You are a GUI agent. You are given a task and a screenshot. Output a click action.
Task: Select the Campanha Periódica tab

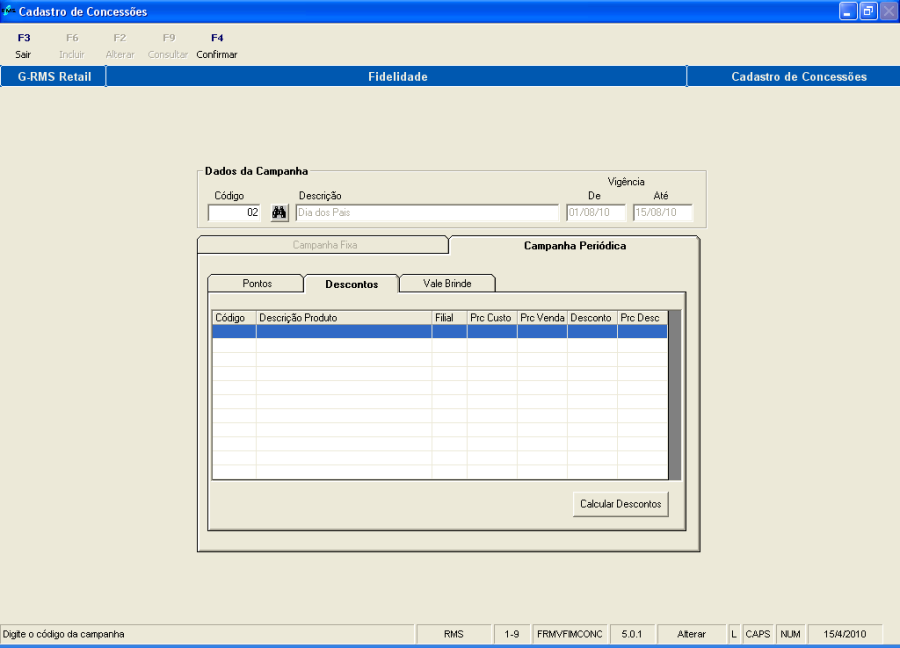575,246
